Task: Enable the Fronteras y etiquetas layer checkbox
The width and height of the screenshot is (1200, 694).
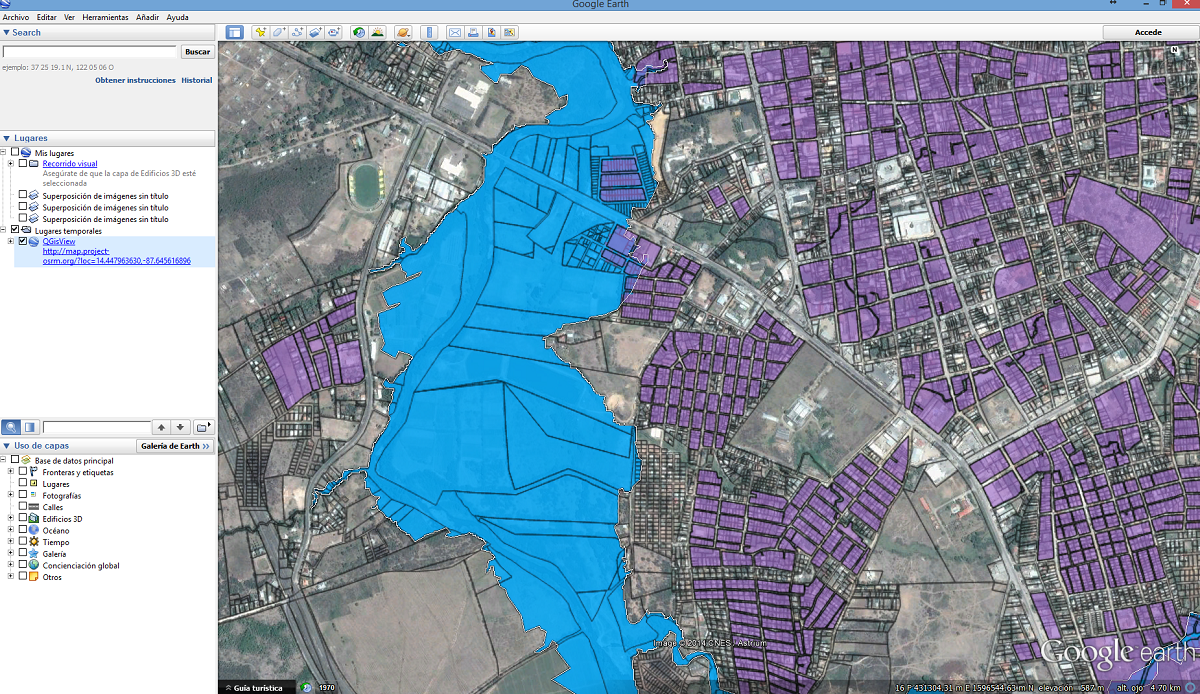Action: [23, 472]
